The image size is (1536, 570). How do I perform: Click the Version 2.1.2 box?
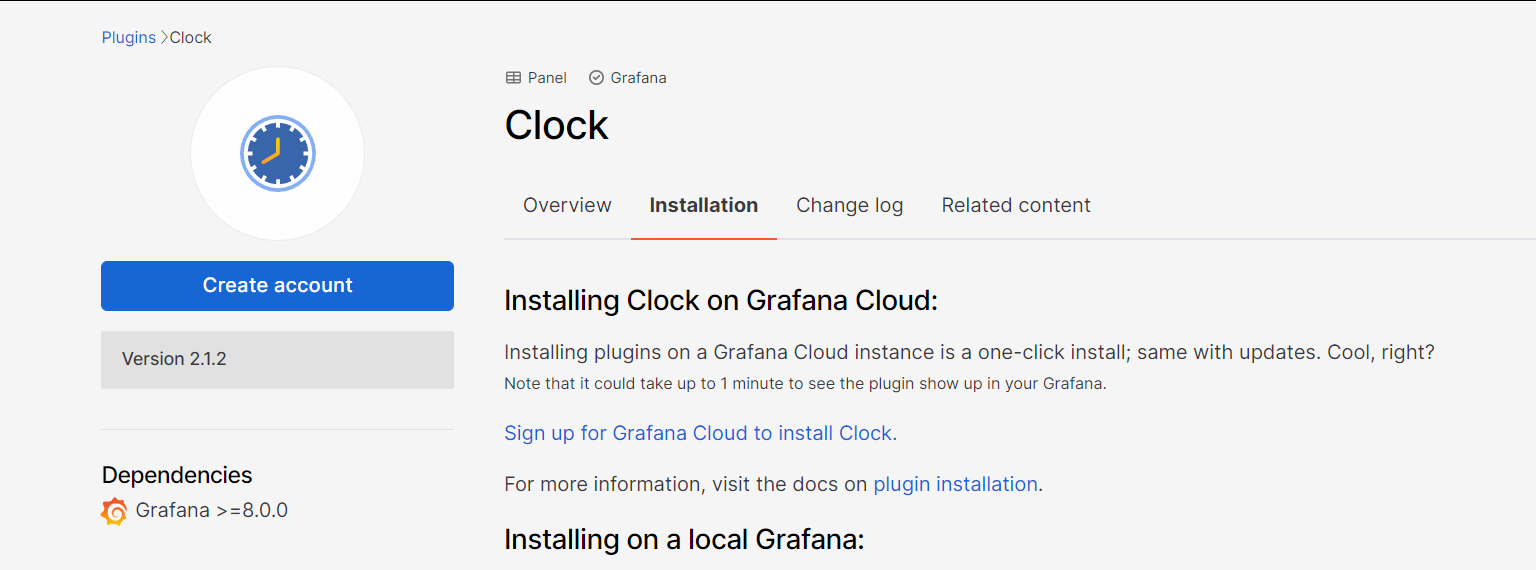pyautogui.click(x=278, y=360)
